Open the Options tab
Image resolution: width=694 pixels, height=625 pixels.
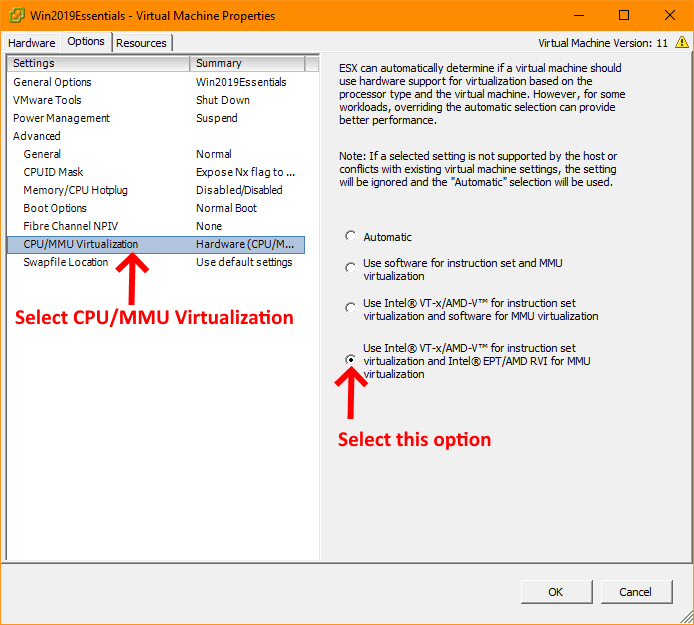coord(86,42)
